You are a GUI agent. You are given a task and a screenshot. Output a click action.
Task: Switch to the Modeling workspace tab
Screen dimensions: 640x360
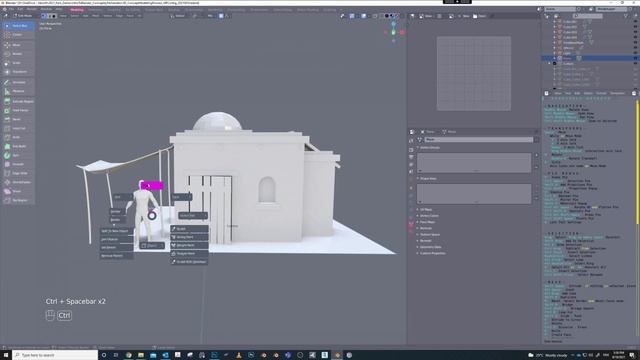click(77, 9)
